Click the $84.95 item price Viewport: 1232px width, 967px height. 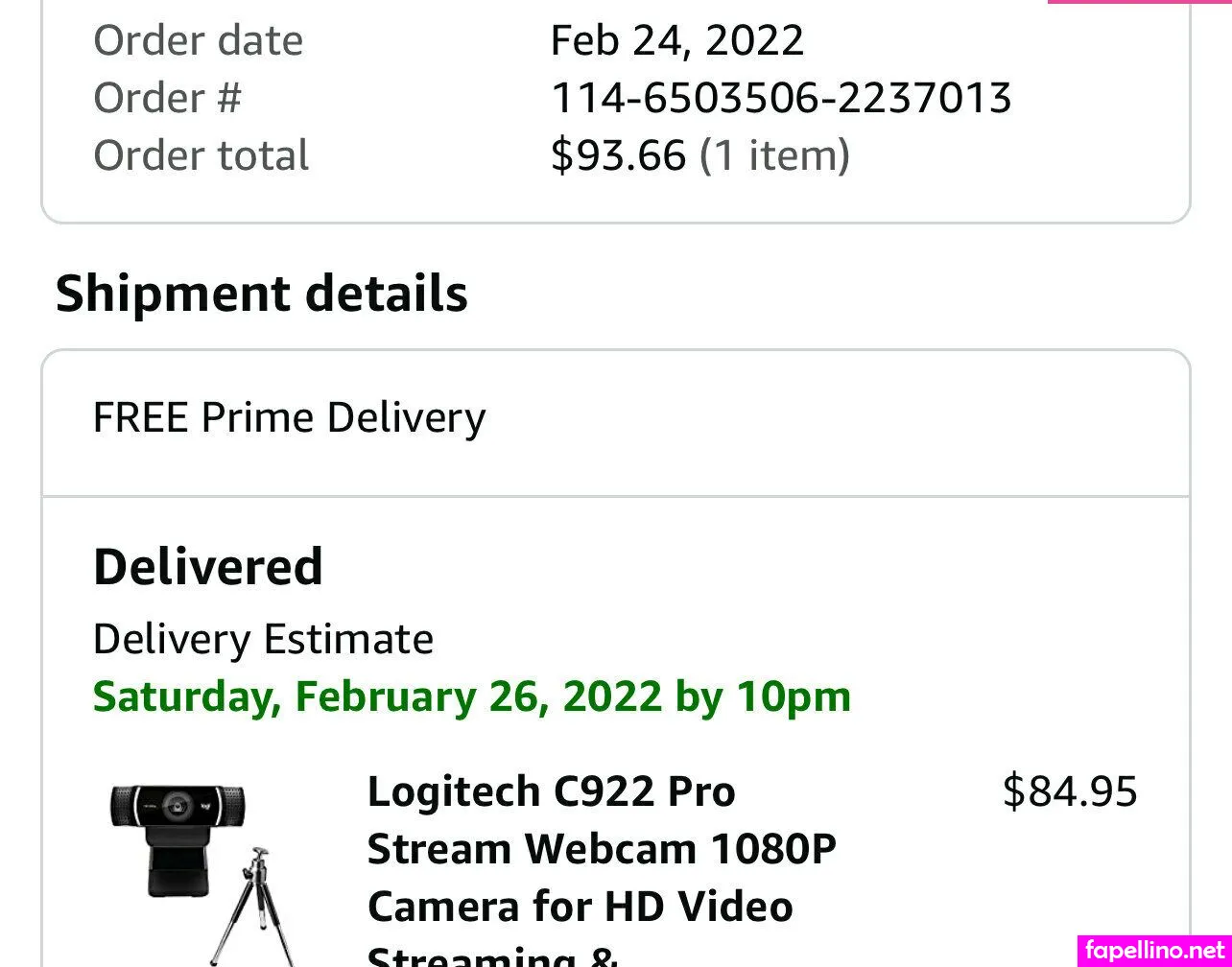point(1070,792)
